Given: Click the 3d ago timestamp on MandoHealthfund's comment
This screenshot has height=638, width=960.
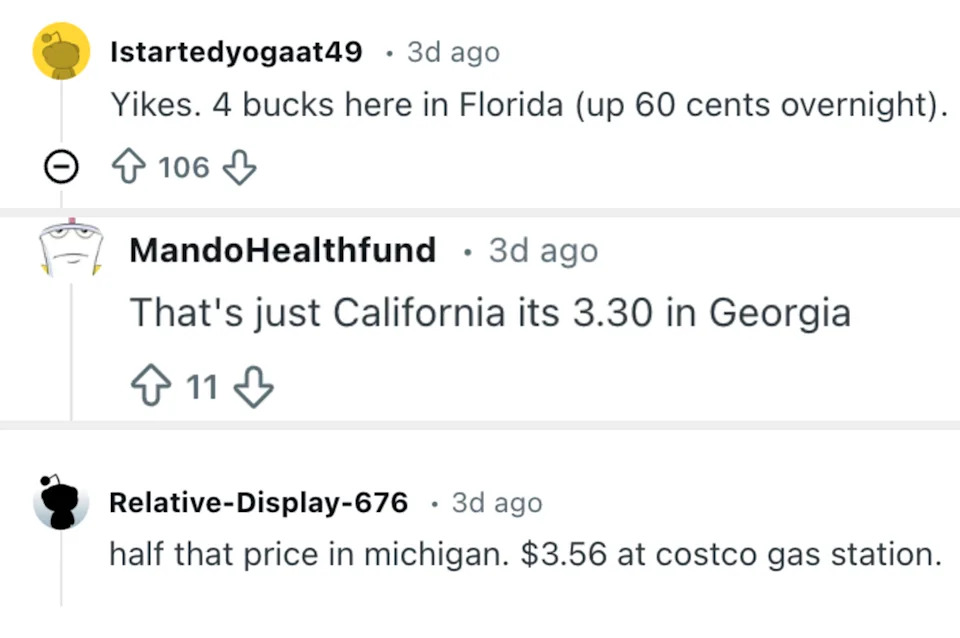Looking at the screenshot, I should pyautogui.click(x=543, y=250).
